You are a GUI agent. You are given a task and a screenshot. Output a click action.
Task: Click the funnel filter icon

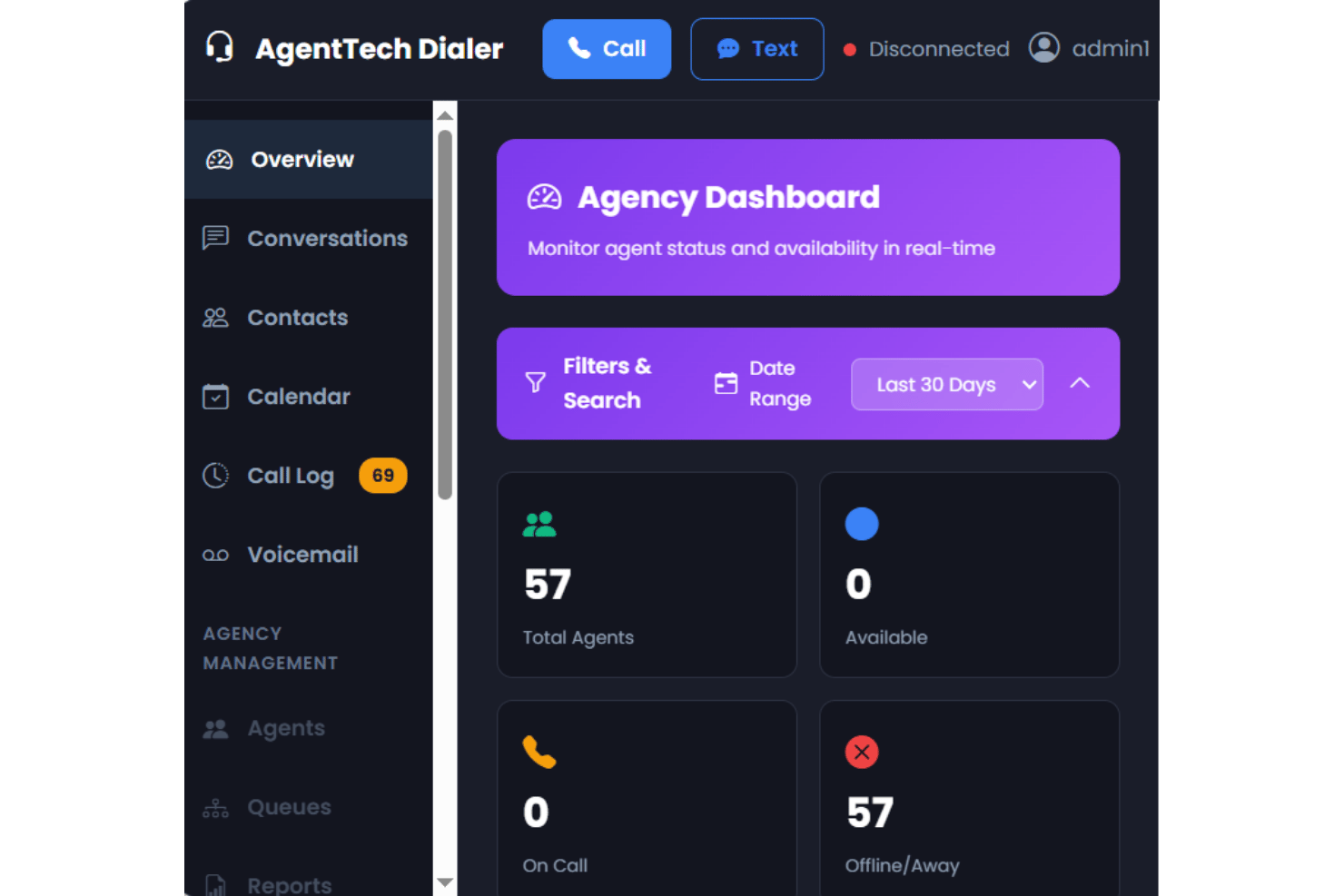coord(536,382)
